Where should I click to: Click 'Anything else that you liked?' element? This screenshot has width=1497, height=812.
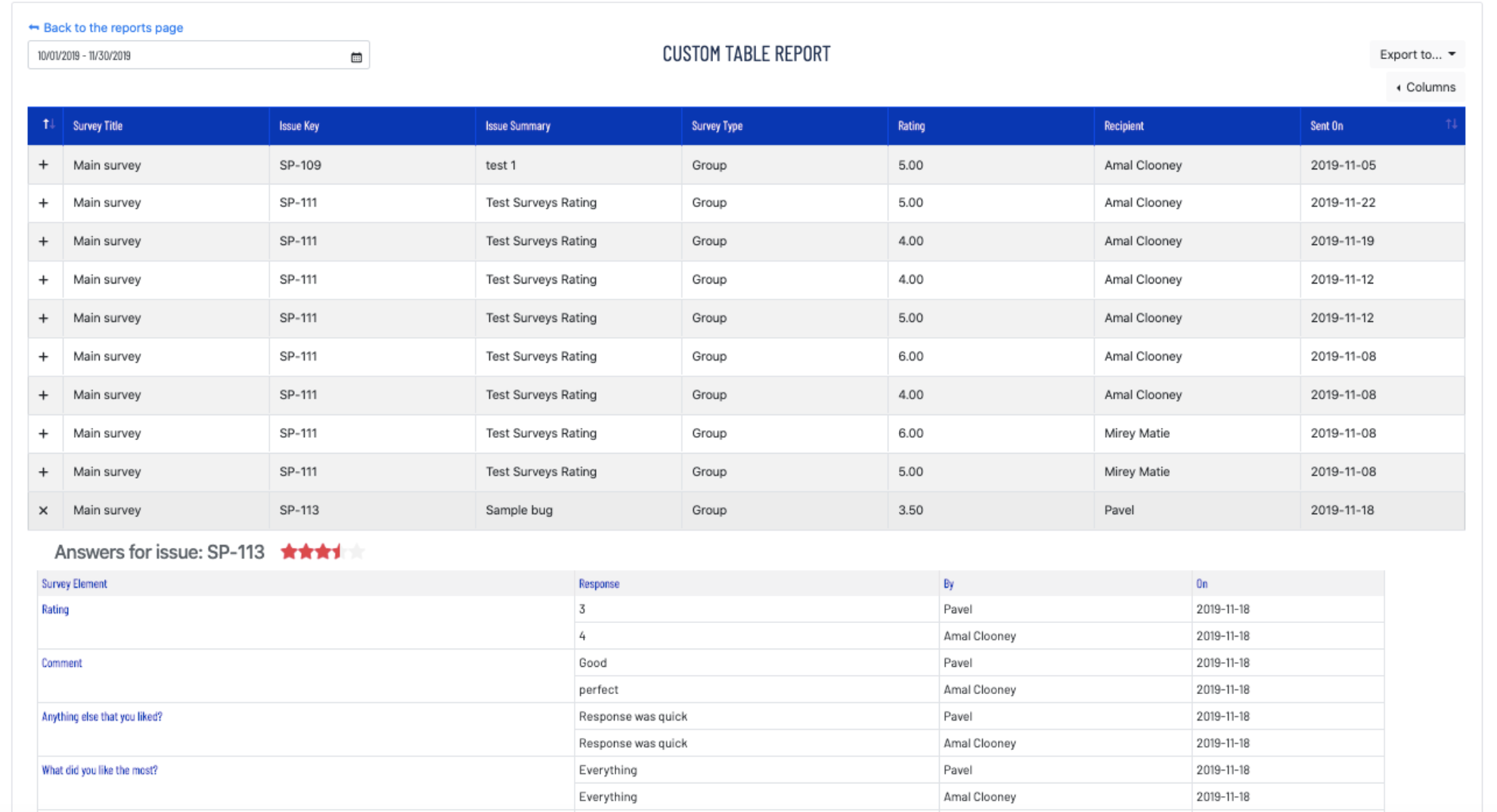tap(101, 716)
